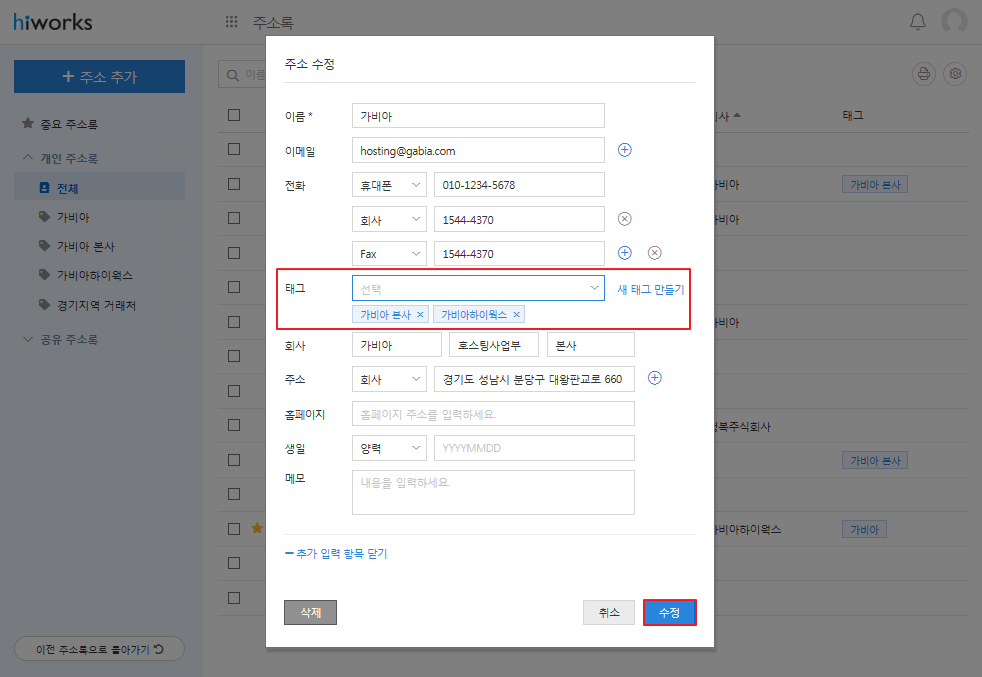Remove the 가비아 본사 tag chip
The width and height of the screenshot is (982, 677).
[x=420, y=315]
